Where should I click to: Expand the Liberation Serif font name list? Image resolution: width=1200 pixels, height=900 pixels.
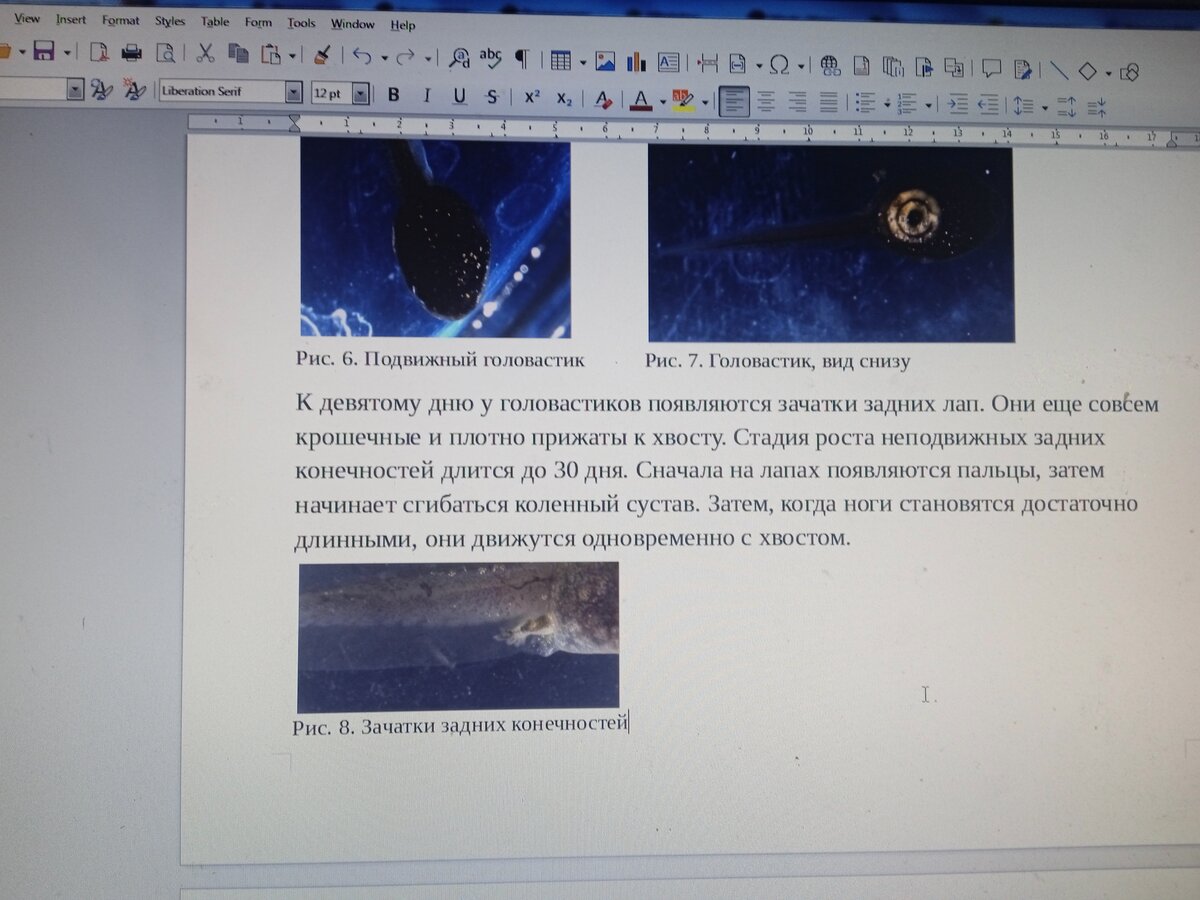[293, 93]
